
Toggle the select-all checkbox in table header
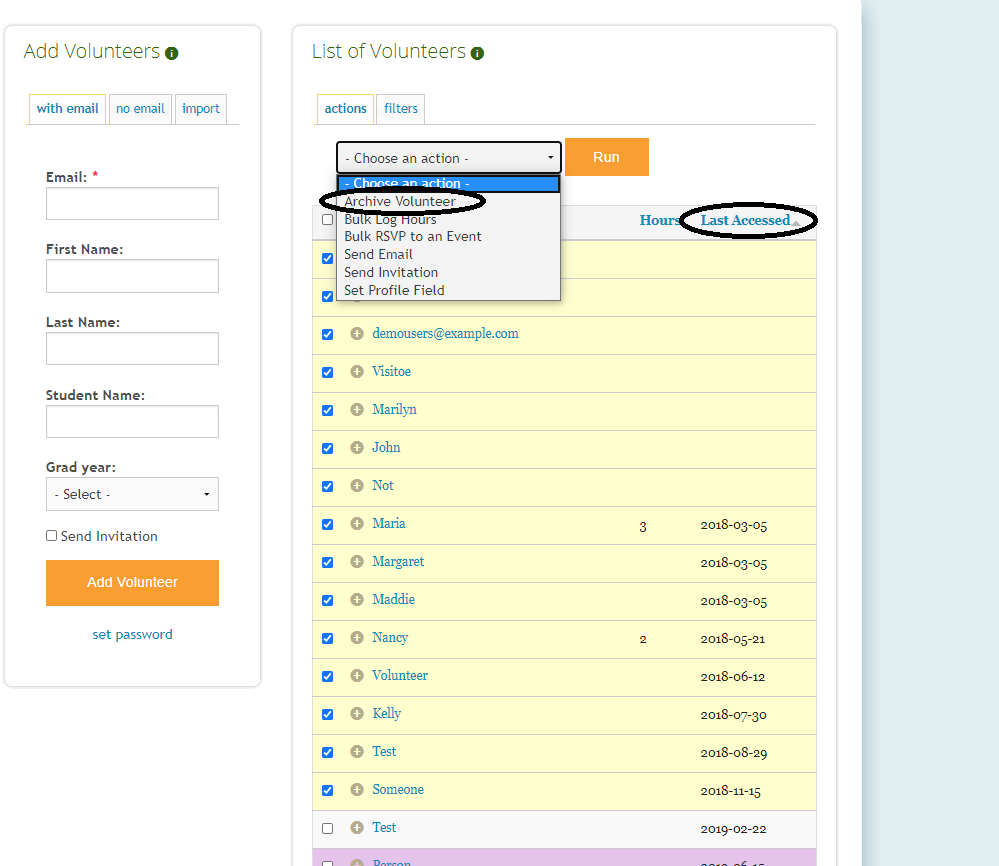click(x=327, y=220)
